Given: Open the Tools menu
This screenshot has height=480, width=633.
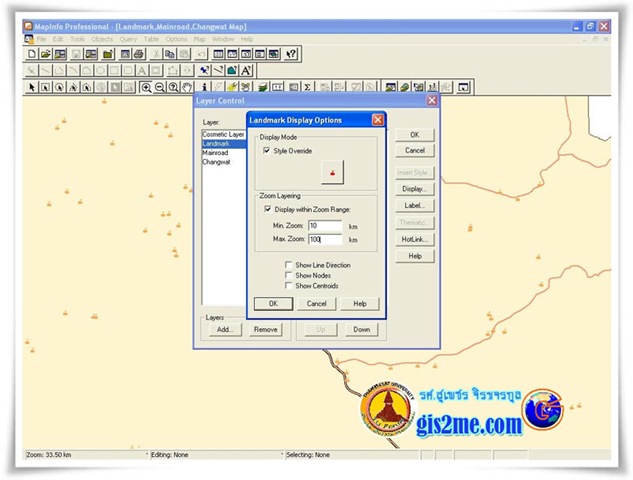Looking at the screenshot, I should click(x=78, y=39).
